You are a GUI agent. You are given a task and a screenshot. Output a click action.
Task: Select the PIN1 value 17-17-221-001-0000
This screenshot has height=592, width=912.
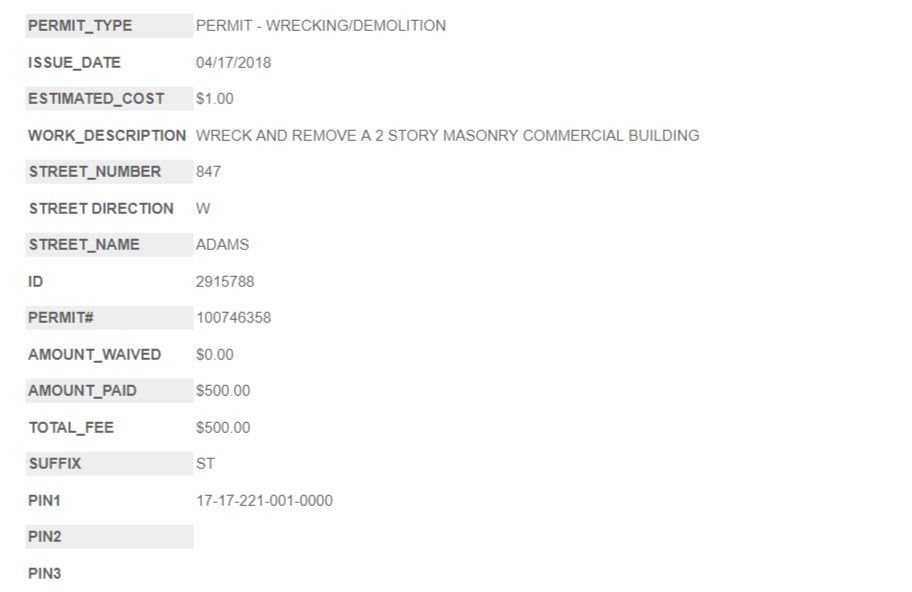264,501
